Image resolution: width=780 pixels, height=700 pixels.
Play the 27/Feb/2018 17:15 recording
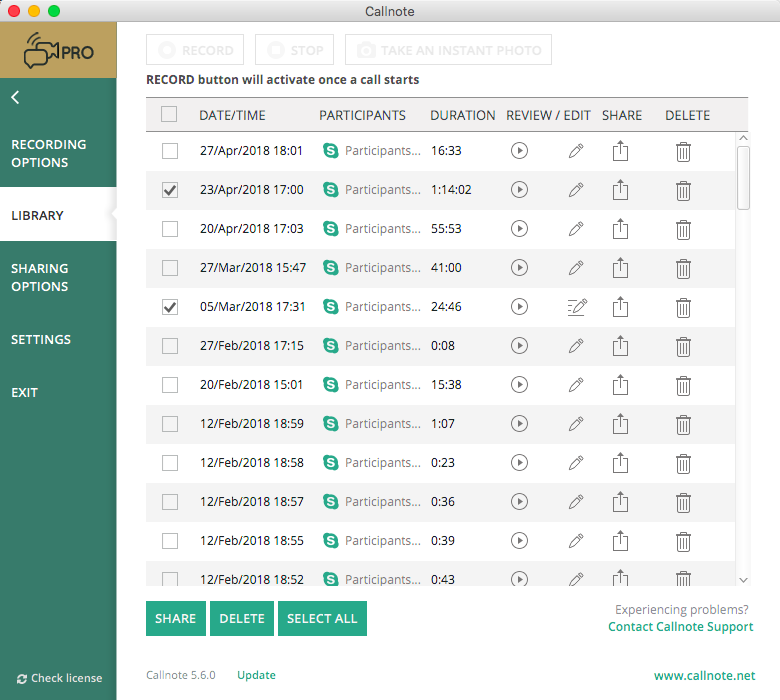519,345
